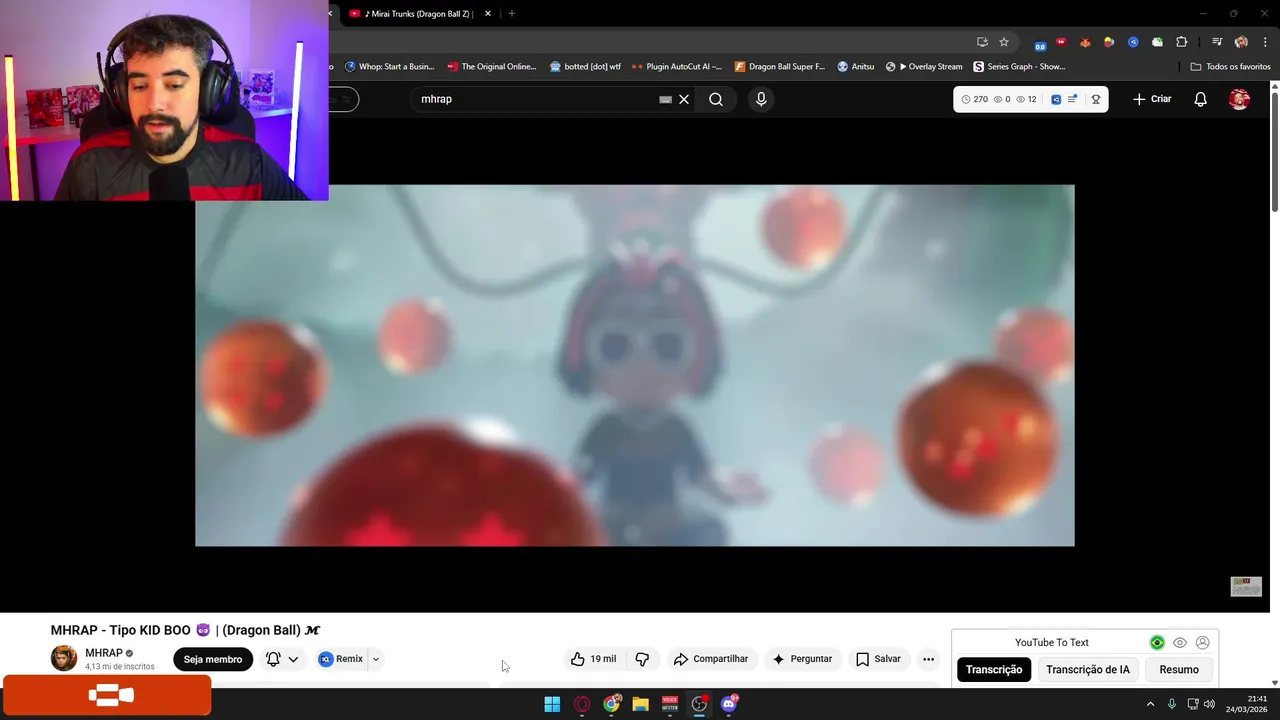The image size is (1280, 720).
Task: Open the media controls music-note icon
Action: (1217, 42)
